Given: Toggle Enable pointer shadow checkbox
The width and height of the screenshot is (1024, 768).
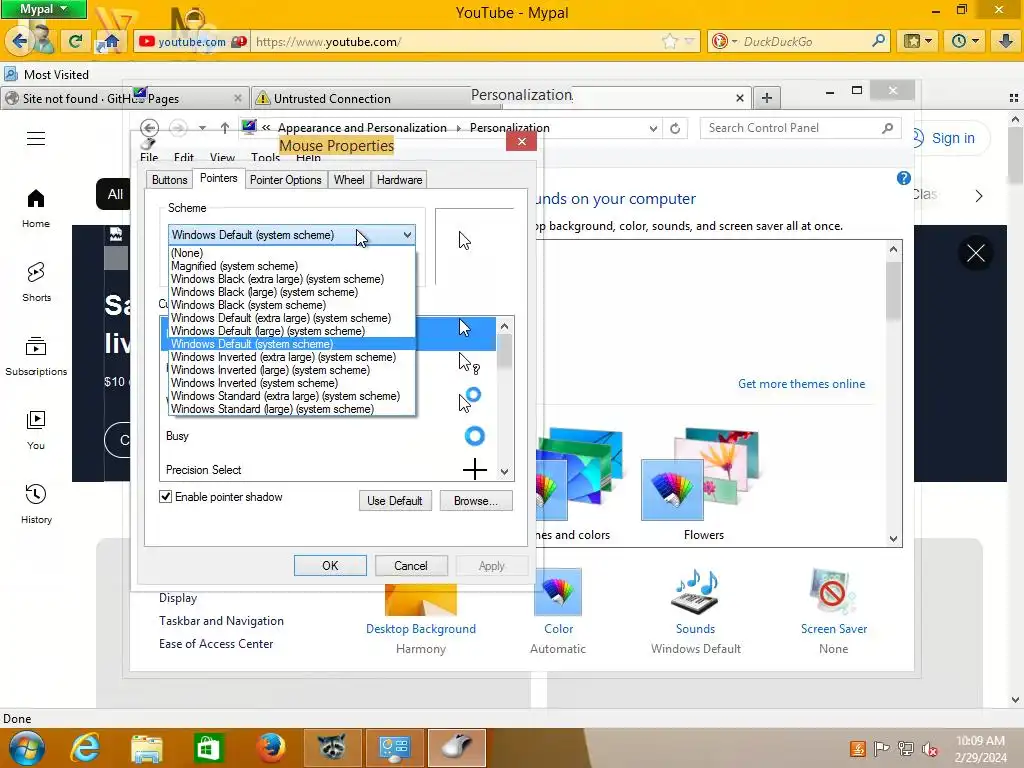Looking at the screenshot, I should pyautogui.click(x=166, y=497).
